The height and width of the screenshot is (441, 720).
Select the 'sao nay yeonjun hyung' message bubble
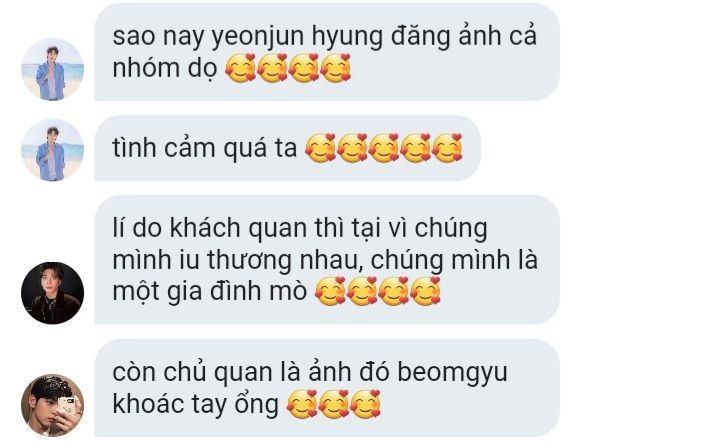(x=327, y=52)
